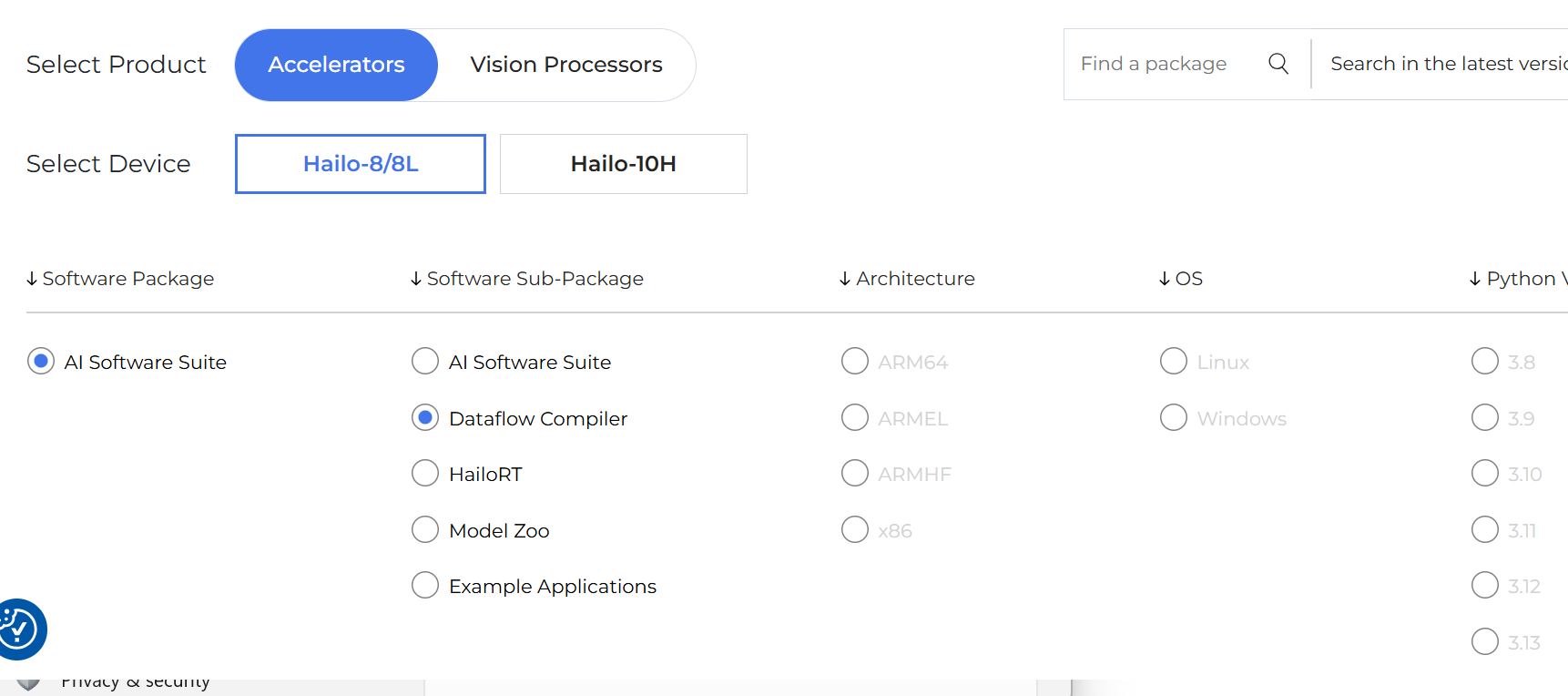Select the Accelerators product tab
This screenshot has width=1568, height=696.
point(336,65)
